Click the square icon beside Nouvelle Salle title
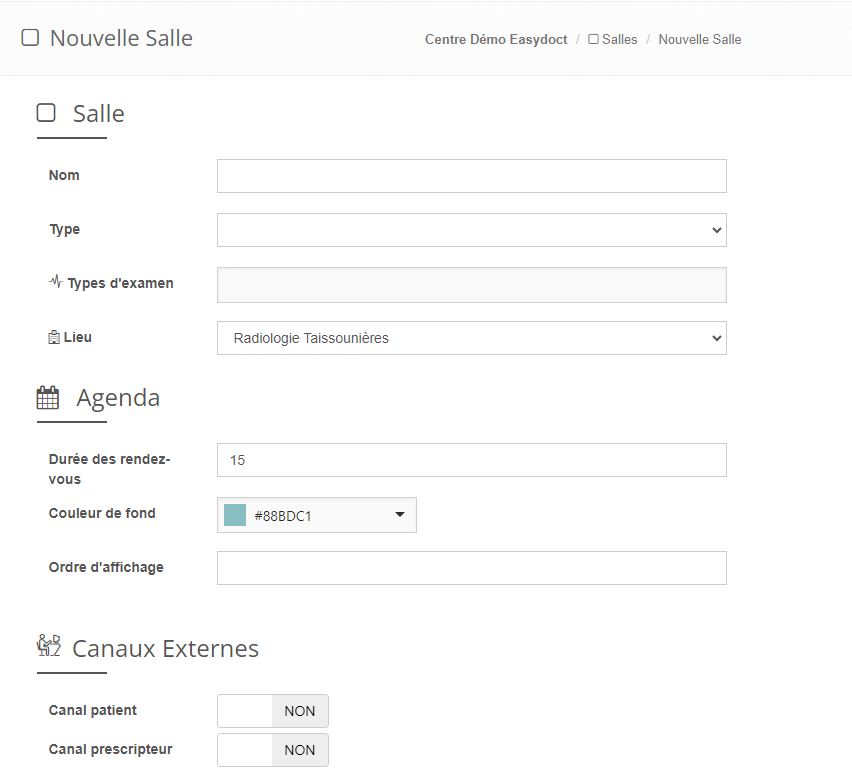 pyautogui.click(x=30, y=38)
